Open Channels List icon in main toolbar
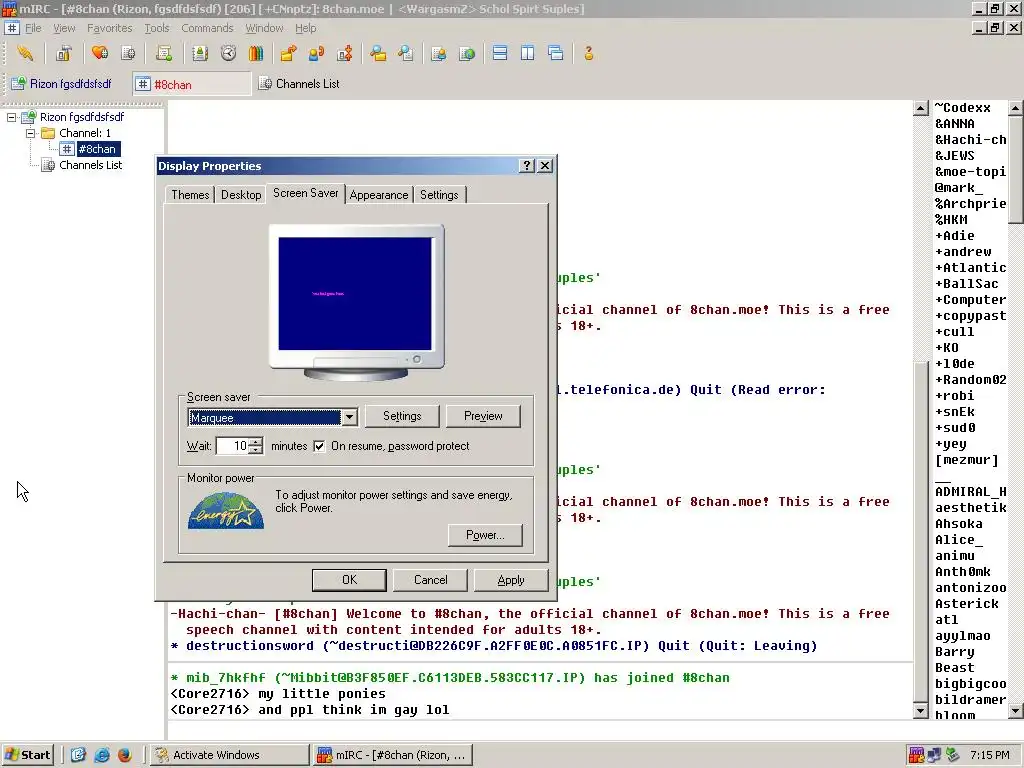 [128, 54]
